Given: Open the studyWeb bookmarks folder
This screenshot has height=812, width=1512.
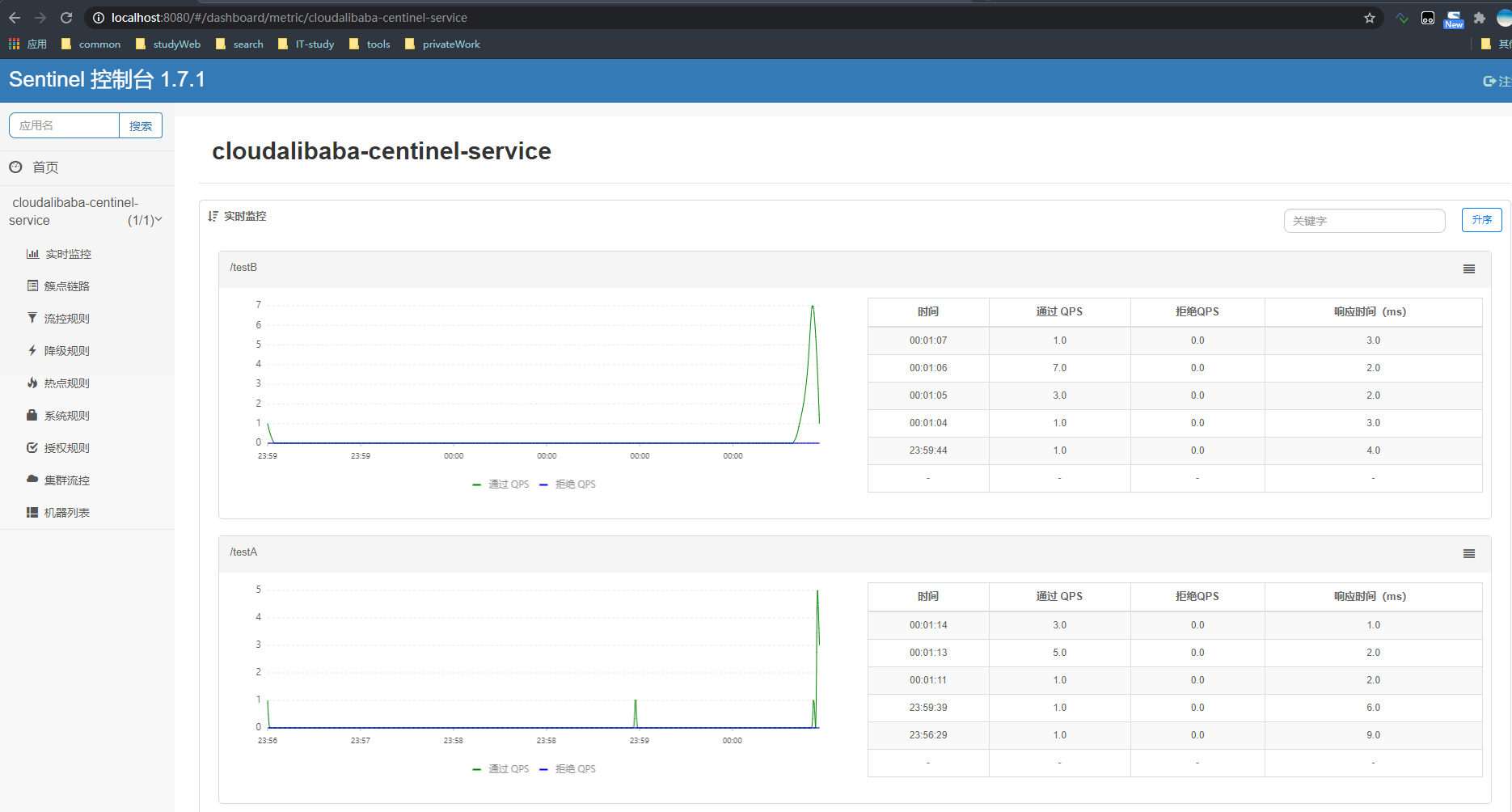Looking at the screenshot, I should point(168,44).
